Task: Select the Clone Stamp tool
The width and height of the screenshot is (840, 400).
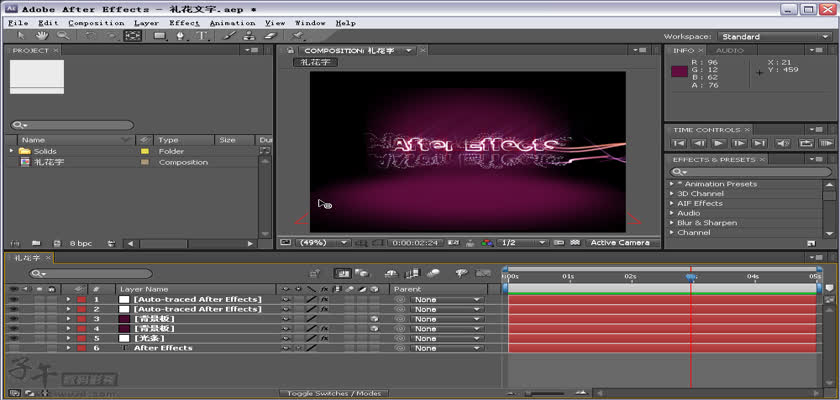Action: click(x=249, y=36)
